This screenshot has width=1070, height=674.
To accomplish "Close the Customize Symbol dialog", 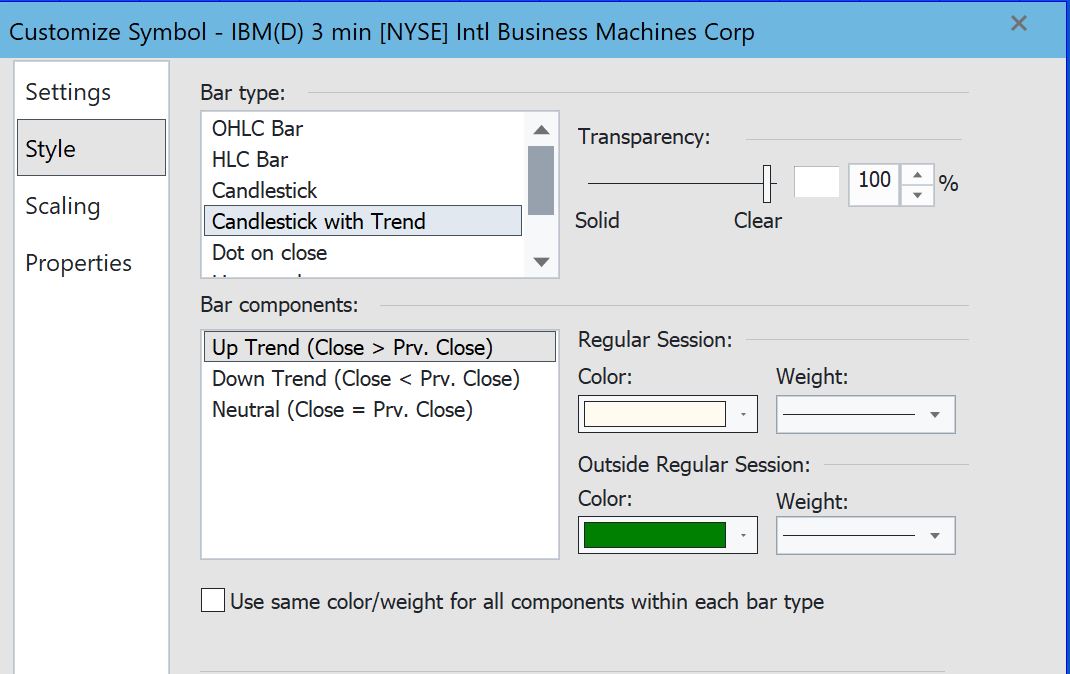I will click(1019, 23).
